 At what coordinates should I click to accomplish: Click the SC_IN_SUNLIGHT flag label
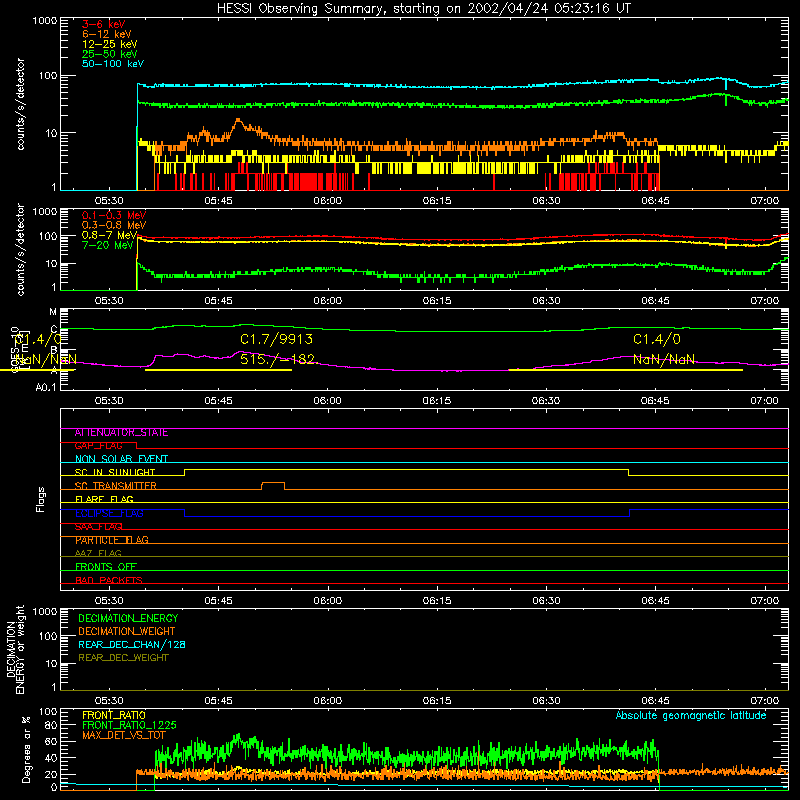click(115, 472)
